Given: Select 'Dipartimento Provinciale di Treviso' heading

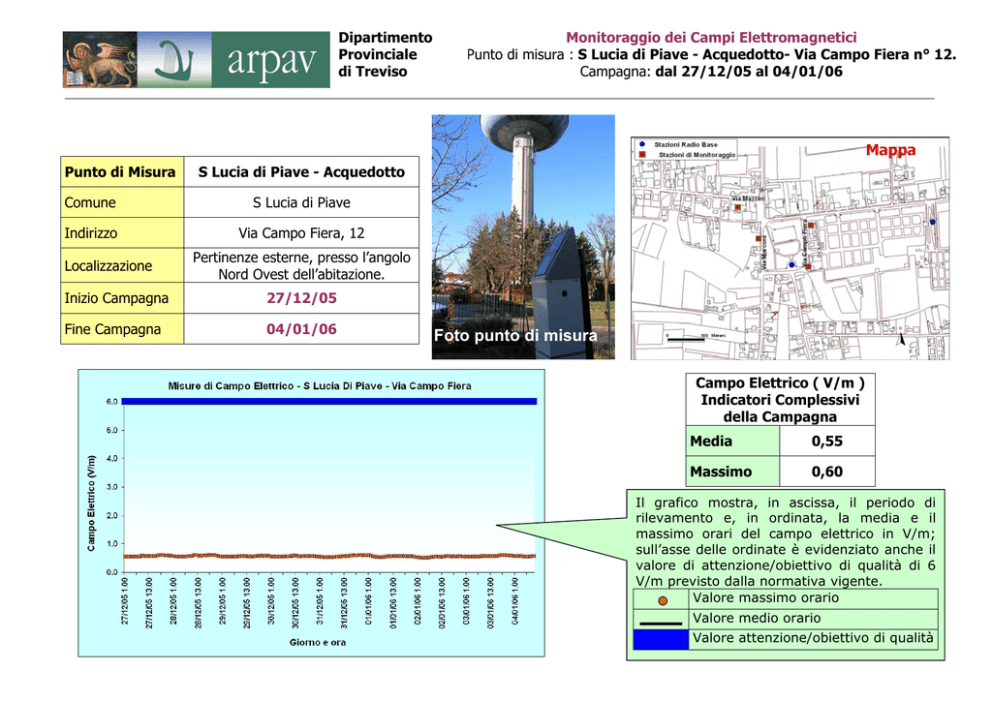Looking at the screenshot, I should [385, 54].
